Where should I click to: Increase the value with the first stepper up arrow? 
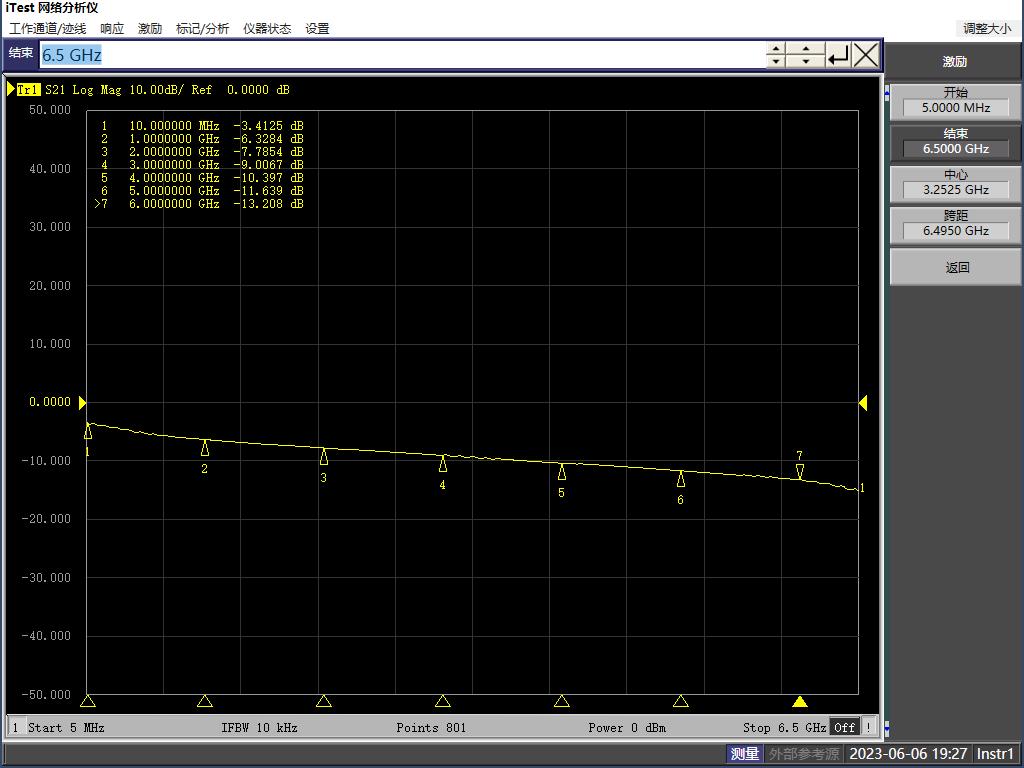777,49
